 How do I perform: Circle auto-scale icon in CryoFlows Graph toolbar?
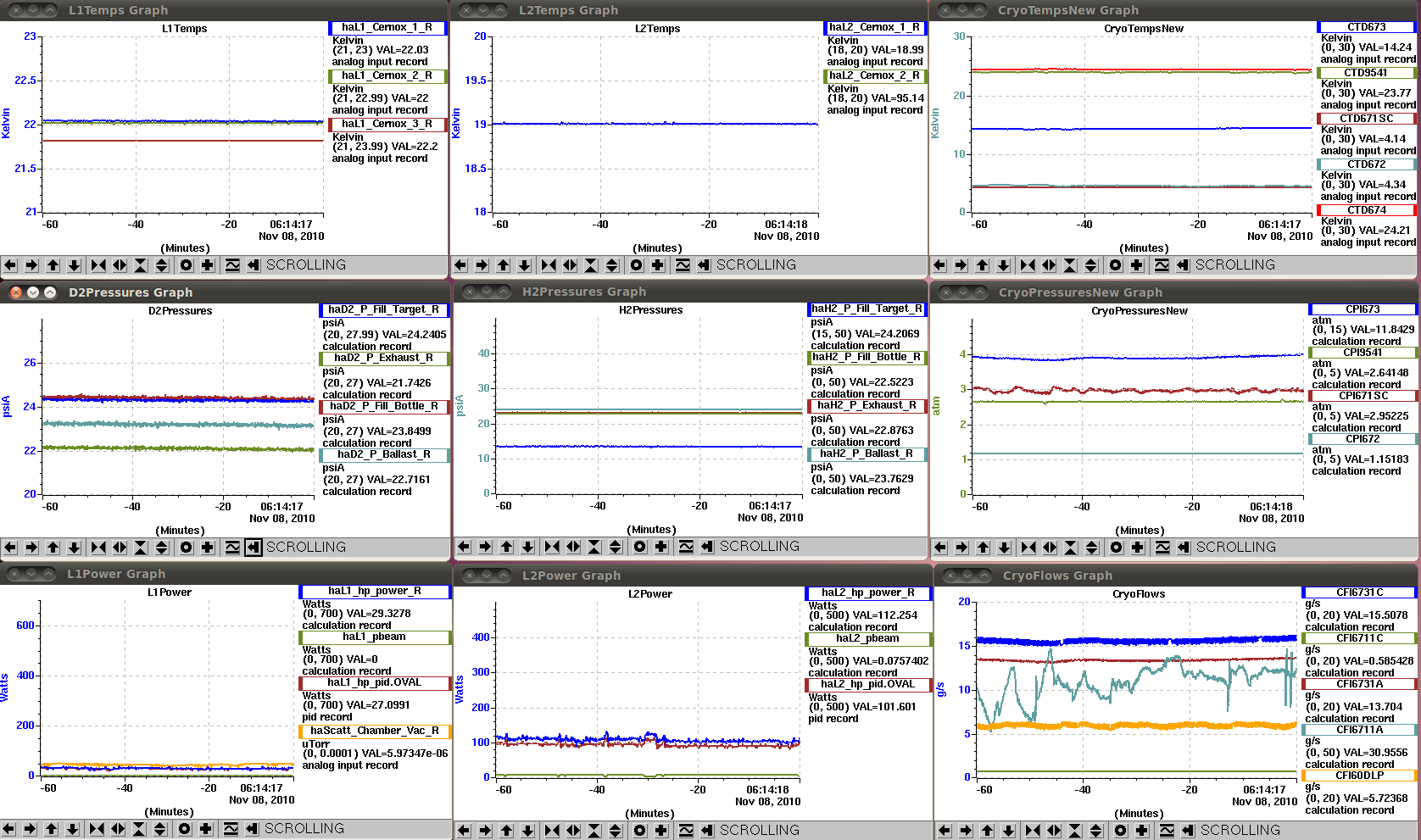click(x=1121, y=831)
